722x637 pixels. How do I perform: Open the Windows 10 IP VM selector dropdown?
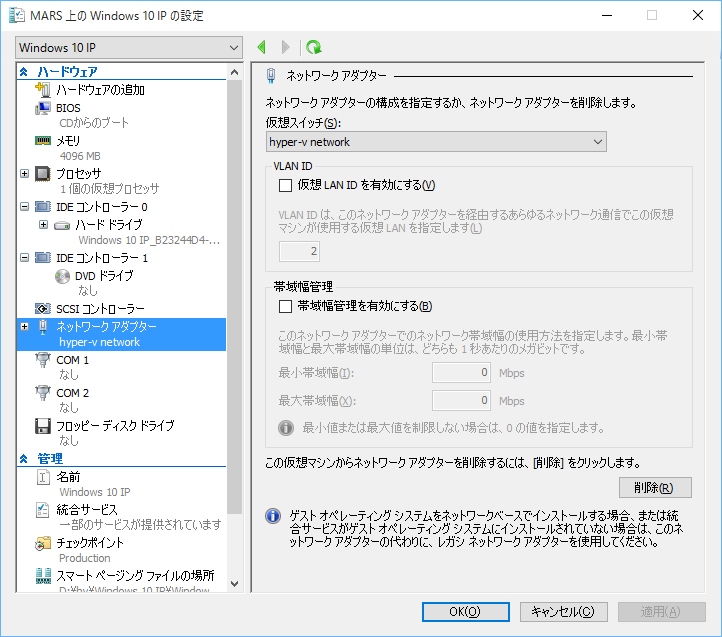point(129,47)
